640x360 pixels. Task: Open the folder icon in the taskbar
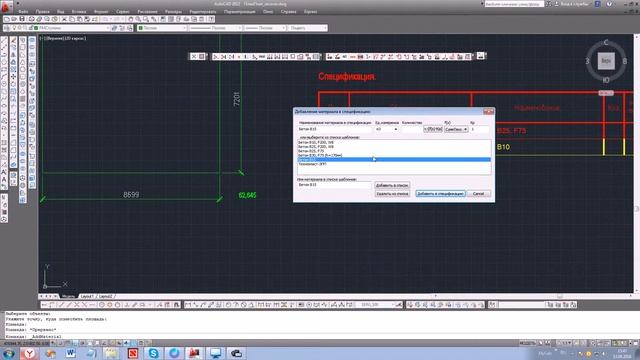pos(112,353)
